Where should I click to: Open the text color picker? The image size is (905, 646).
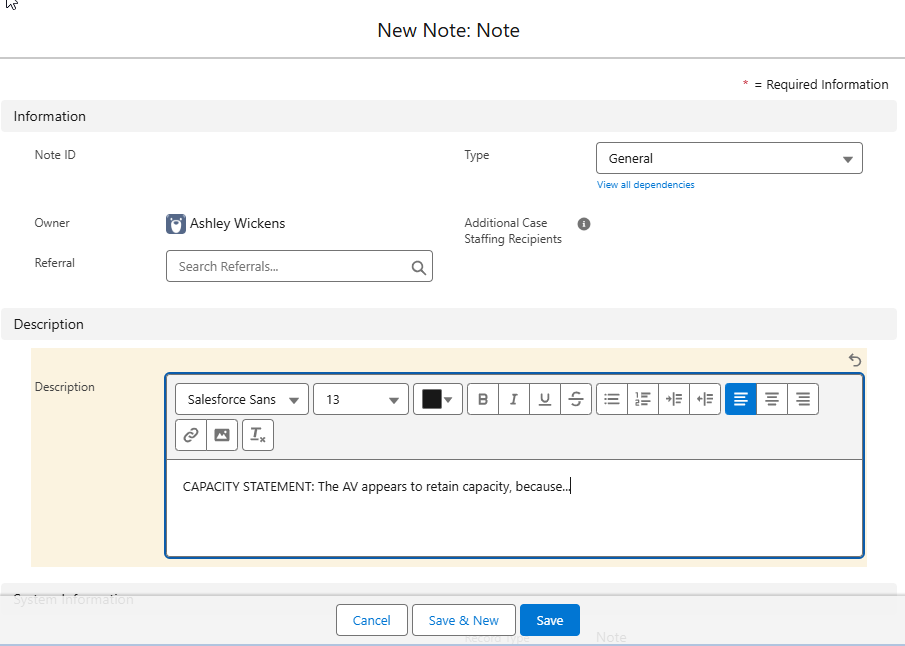coord(437,399)
